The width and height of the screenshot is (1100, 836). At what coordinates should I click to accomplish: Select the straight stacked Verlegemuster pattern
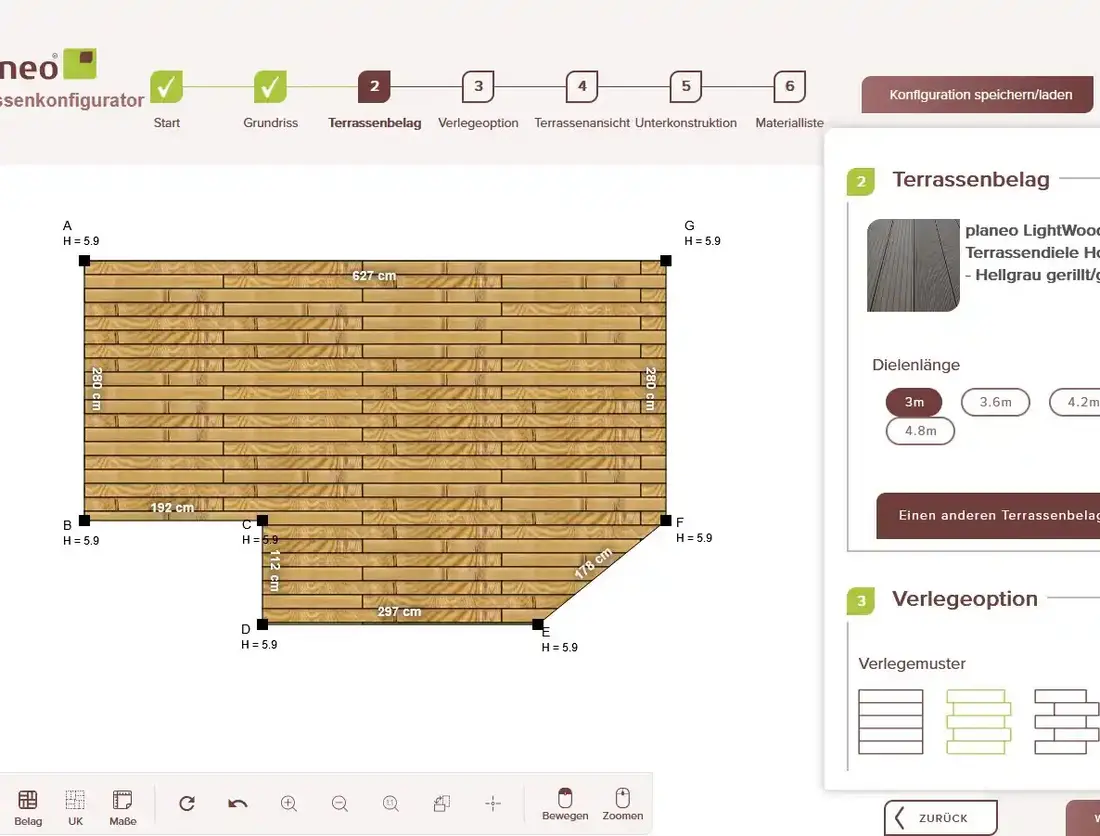[x=890, y=721]
